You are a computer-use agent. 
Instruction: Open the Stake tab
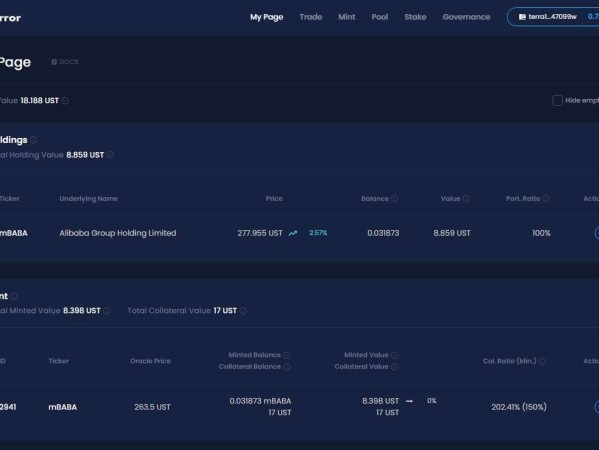[415, 17]
